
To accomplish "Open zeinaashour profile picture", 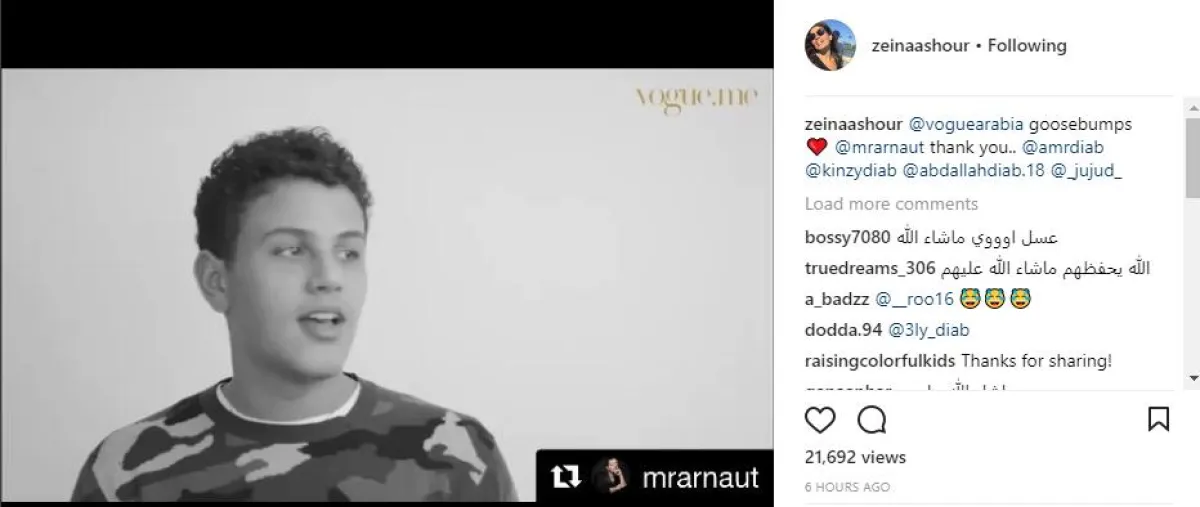I will [831, 45].
